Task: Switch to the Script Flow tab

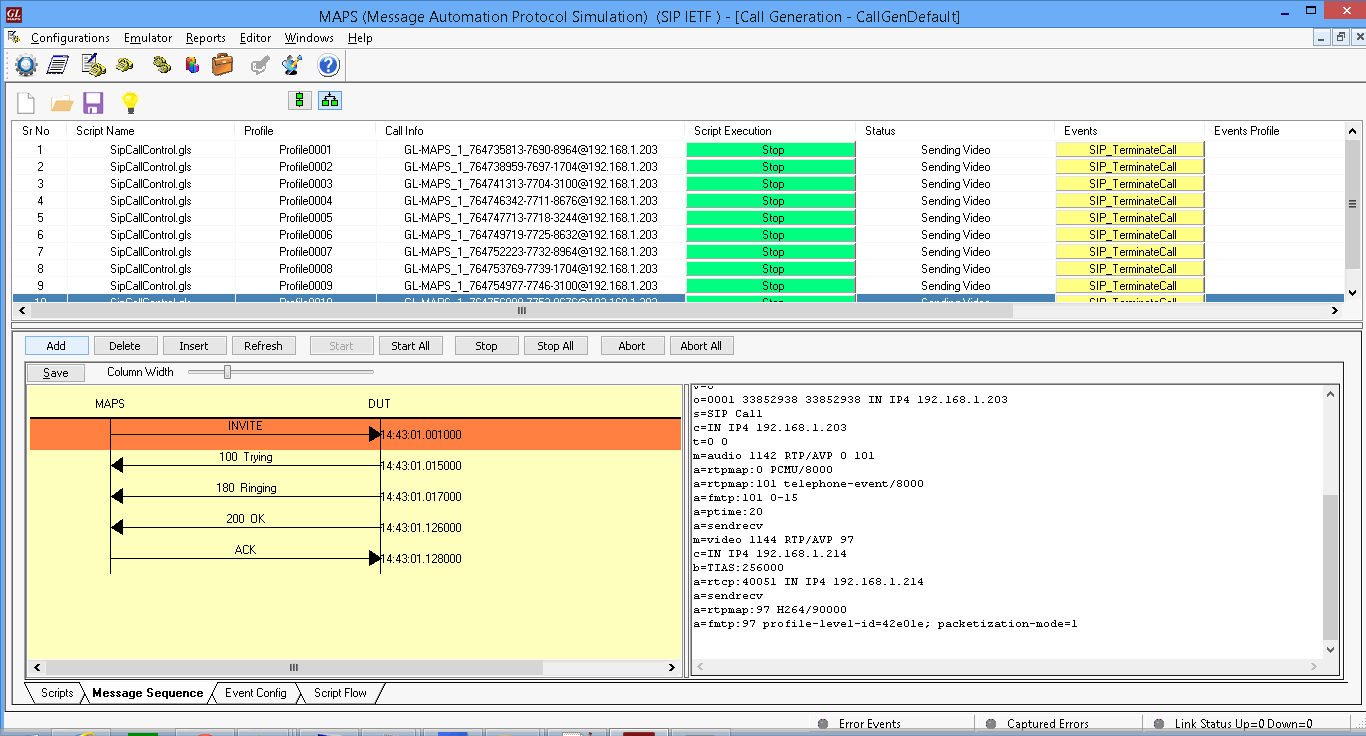Action: coord(340,693)
